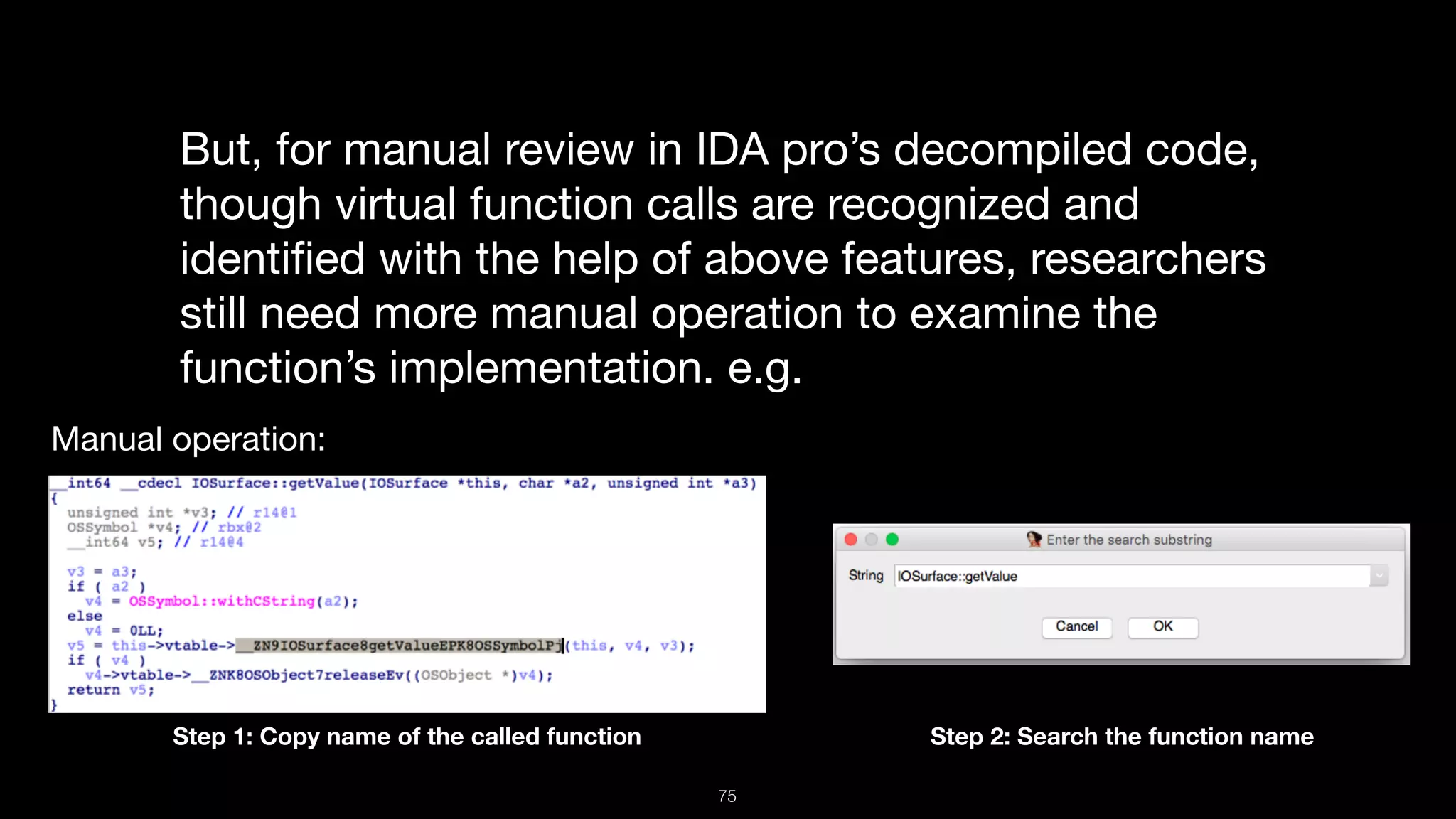Click OK in the search substring dialog

(x=1163, y=627)
